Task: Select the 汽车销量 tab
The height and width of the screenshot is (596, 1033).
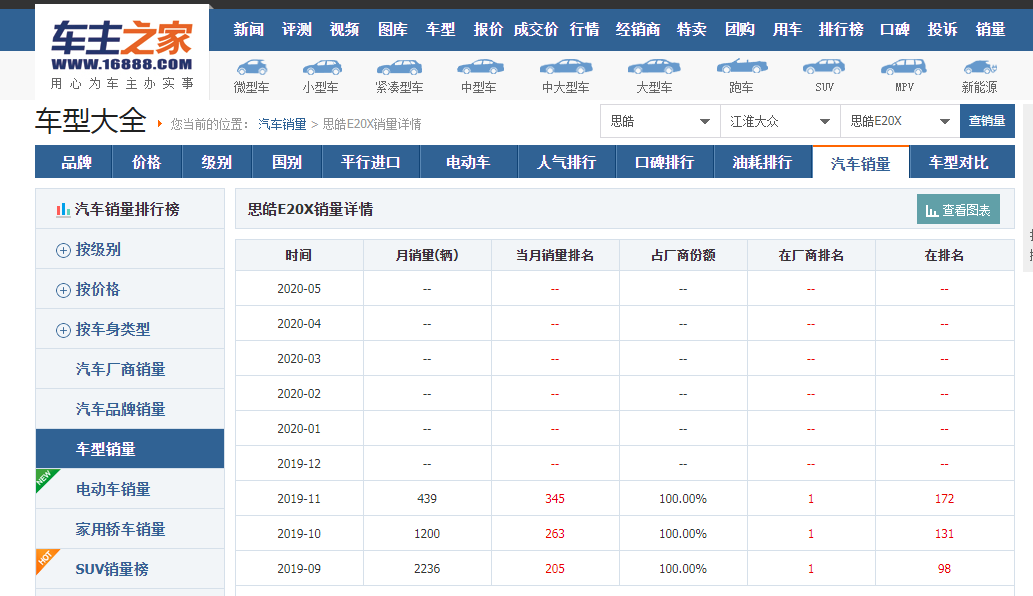Action: click(x=860, y=162)
